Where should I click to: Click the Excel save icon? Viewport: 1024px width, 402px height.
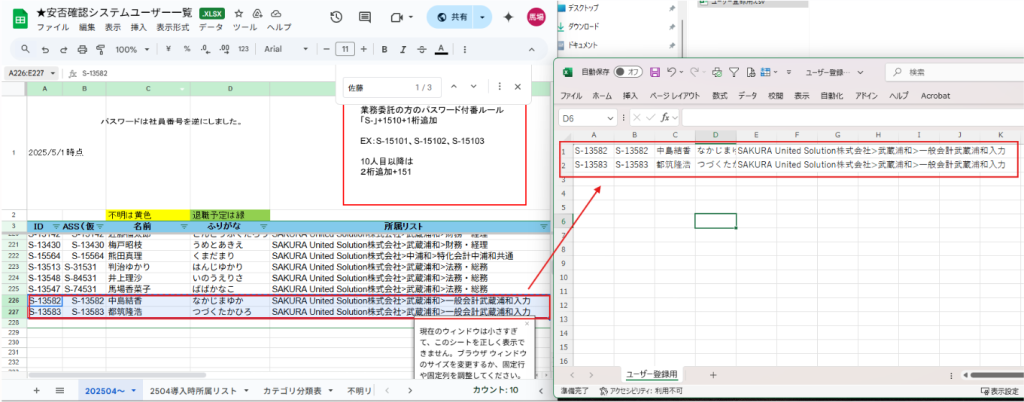655,72
